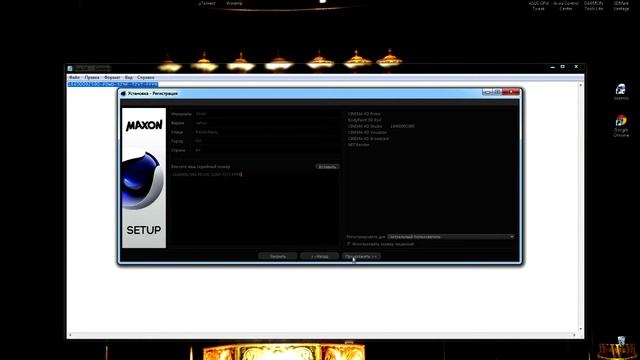Image resolution: width=640 pixels, height=360 pixels.
Task: Open the Правка menu in Notepad
Action: (x=92, y=77)
